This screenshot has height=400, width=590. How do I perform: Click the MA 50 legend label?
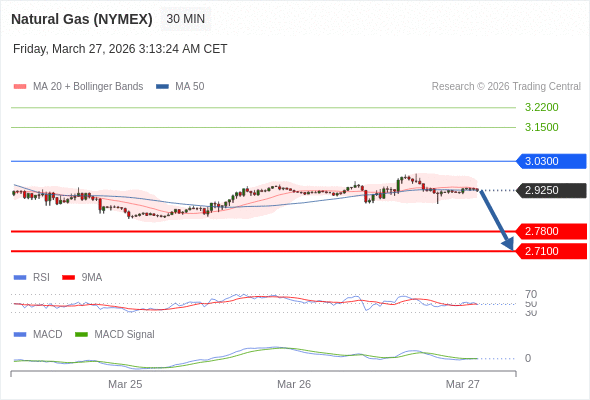click(x=190, y=87)
